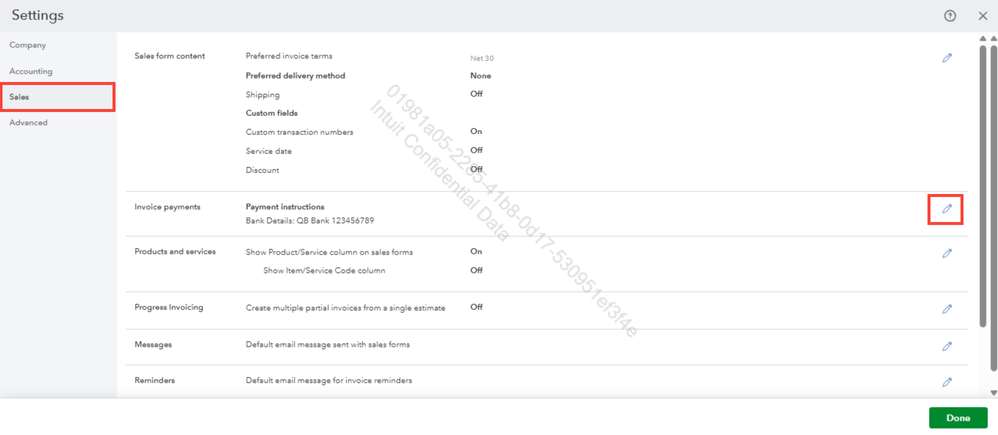The image size is (998, 435).
Task: Click the Off value for Item/Service Code column
Action: (476, 270)
